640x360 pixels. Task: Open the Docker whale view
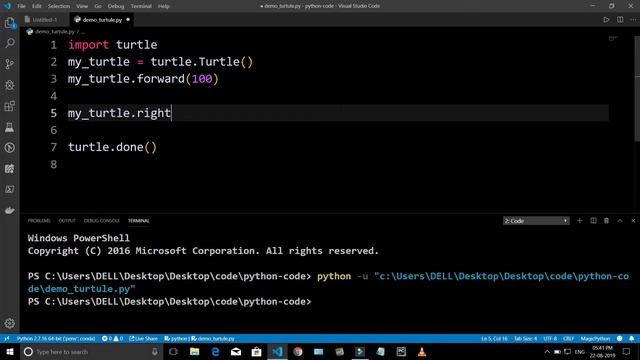[x=10, y=210]
